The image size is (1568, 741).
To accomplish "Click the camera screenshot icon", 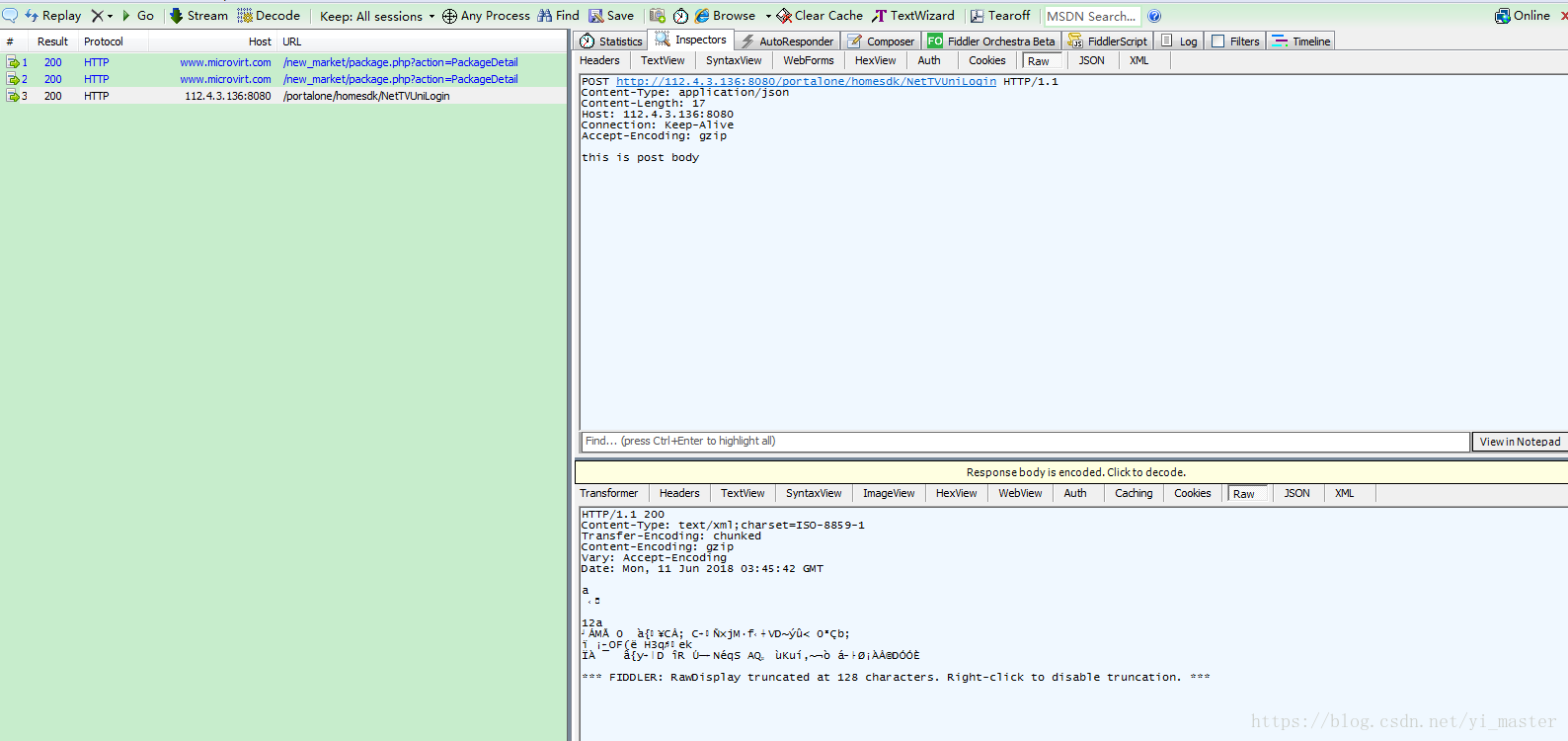I will pos(657,16).
